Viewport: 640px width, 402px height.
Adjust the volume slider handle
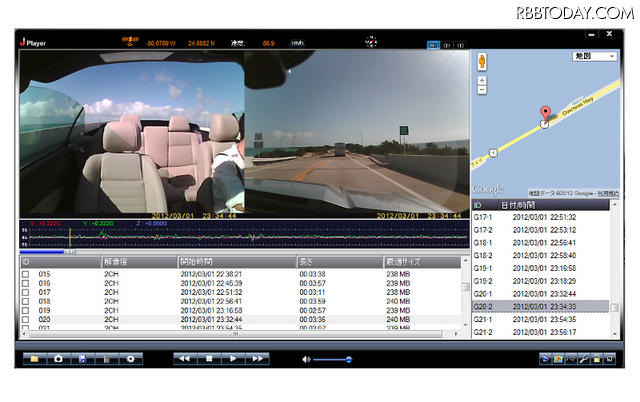click(x=348, y=358)
